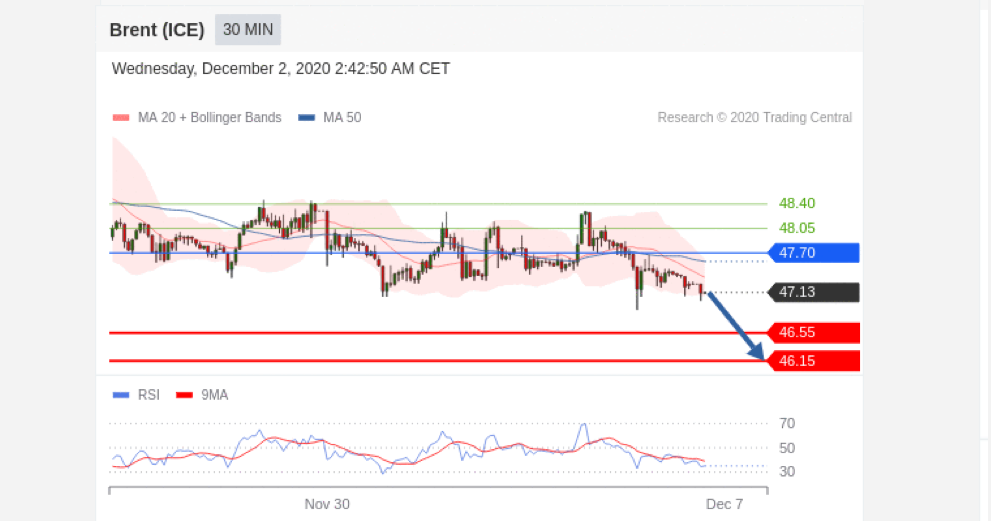This screenshot has height=521, width=991.
Task: Click the red 46.15 support price tag
Action: click(x=814, y=361)
